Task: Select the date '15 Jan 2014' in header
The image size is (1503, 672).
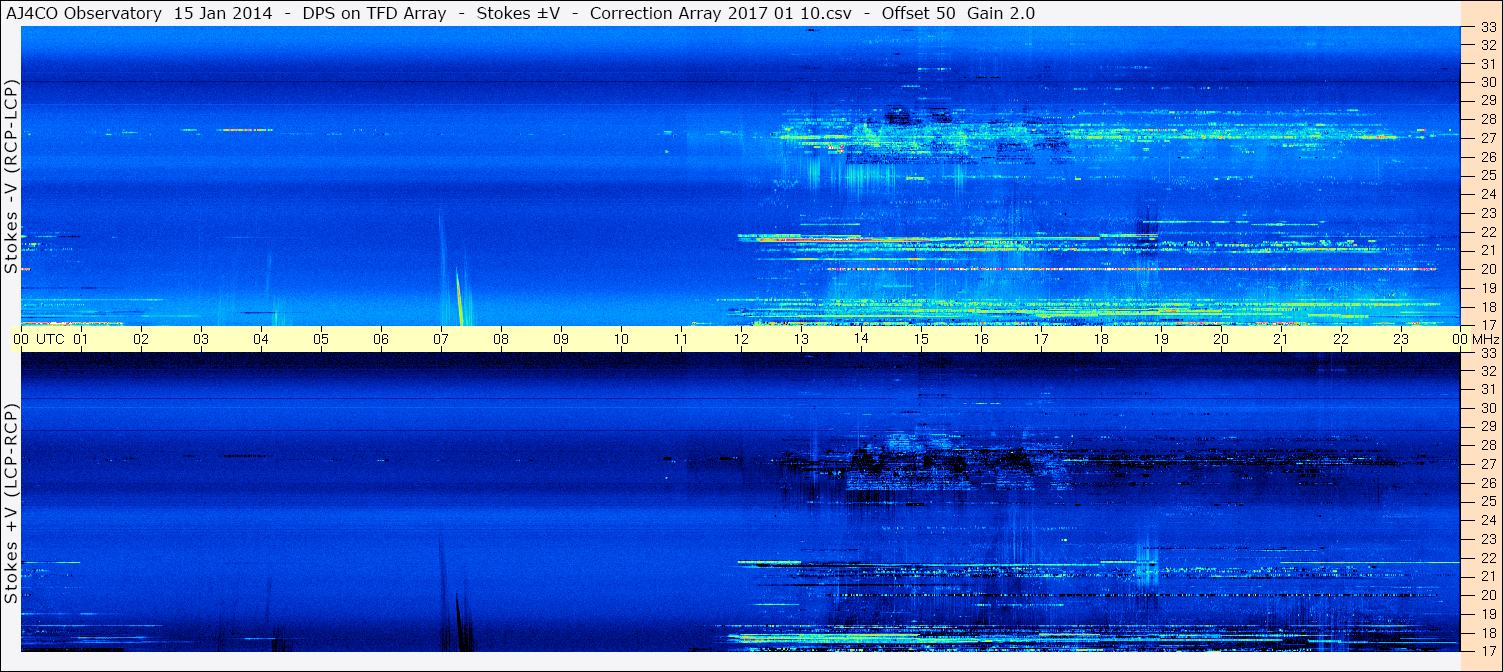Action: [221, 14]
